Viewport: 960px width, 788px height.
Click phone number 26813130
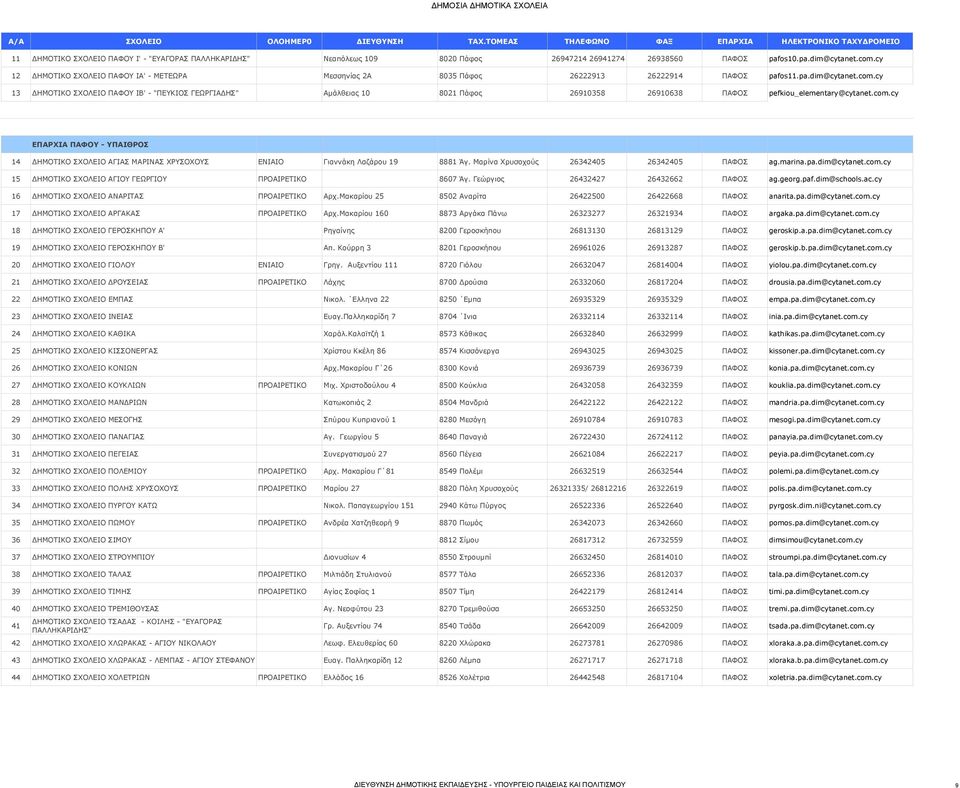(x=587, y=231)
